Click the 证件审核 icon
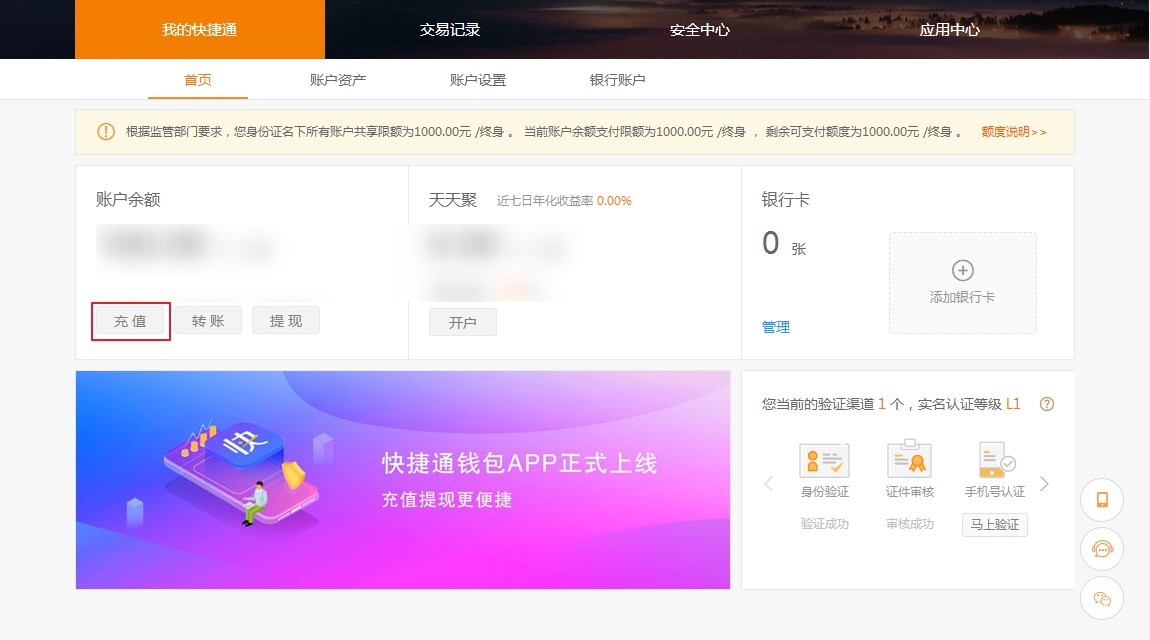 tap(909, 459)
